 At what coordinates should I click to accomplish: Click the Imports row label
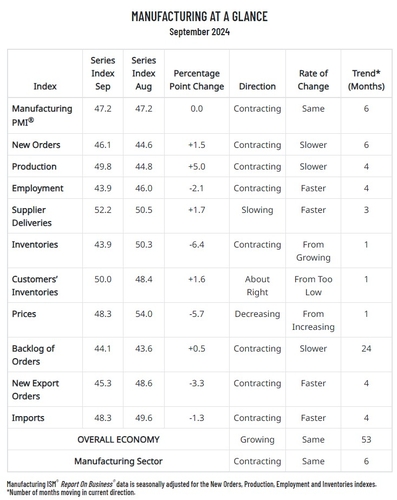pos(28,418)
